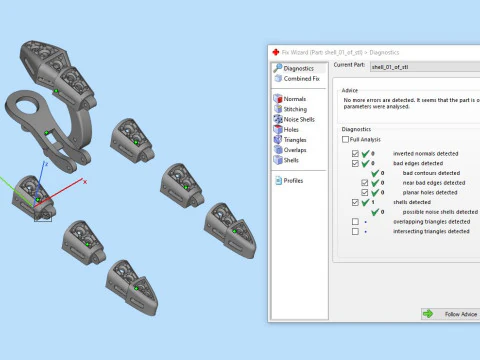Image resolution: width=480 pixels, height=360 pixels.
Task: Click the Current Part field shell_01_of_stl
Action: coord(425,67)
